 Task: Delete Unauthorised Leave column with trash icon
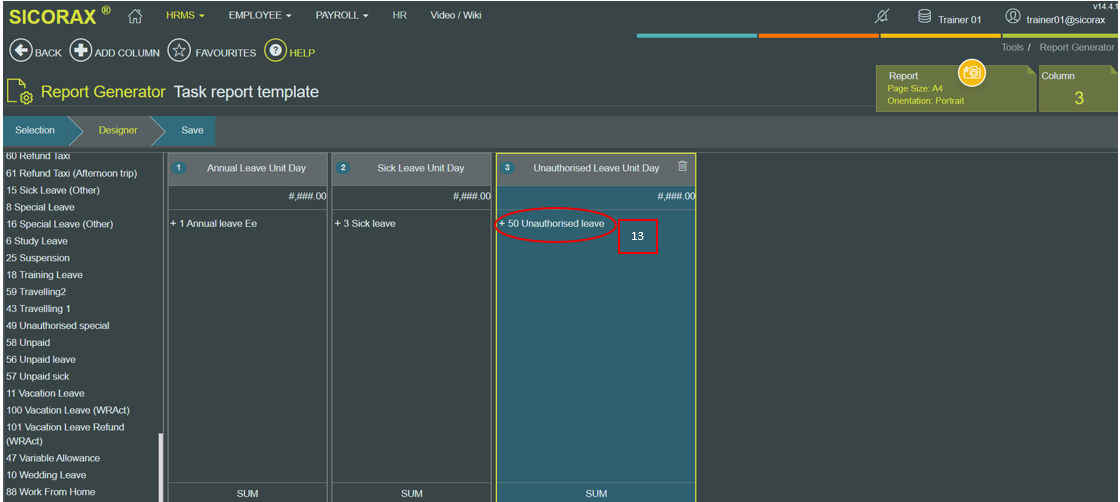[682, 166]
